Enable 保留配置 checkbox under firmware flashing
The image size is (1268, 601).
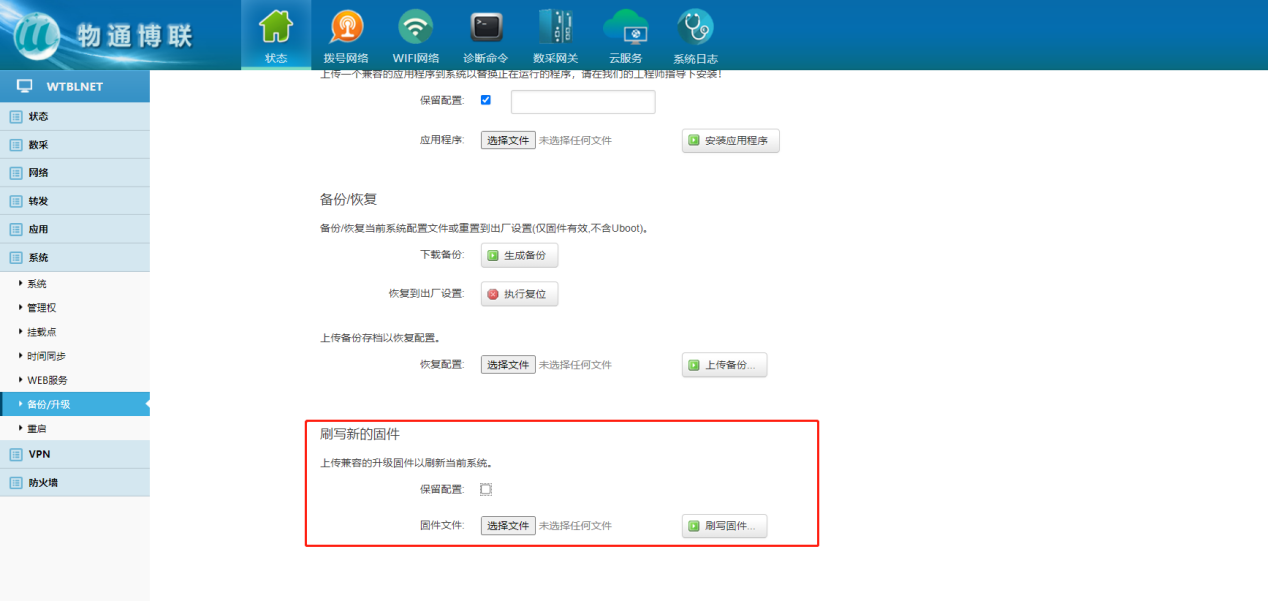[486, 489]
